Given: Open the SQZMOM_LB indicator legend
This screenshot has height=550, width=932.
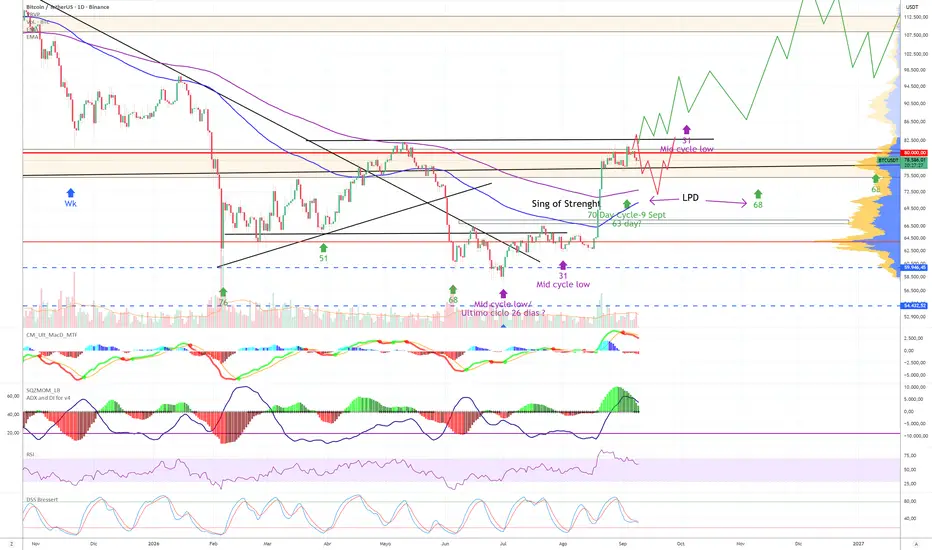Looking at the screenshot, I should click(x=42, y=391).
